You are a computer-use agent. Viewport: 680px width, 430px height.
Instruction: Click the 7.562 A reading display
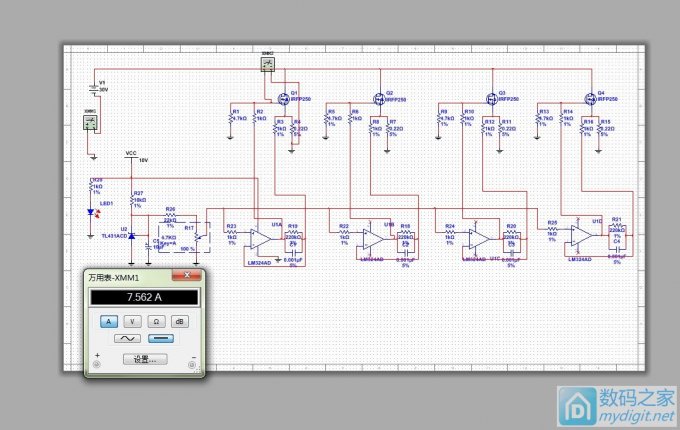pos(144,298)
